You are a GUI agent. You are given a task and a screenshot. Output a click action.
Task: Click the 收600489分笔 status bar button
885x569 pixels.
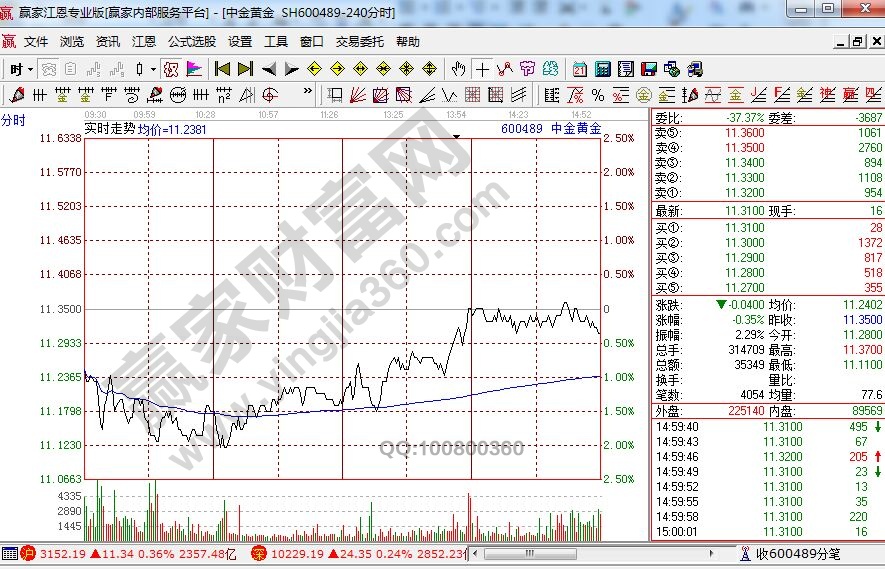click(797, 553)
